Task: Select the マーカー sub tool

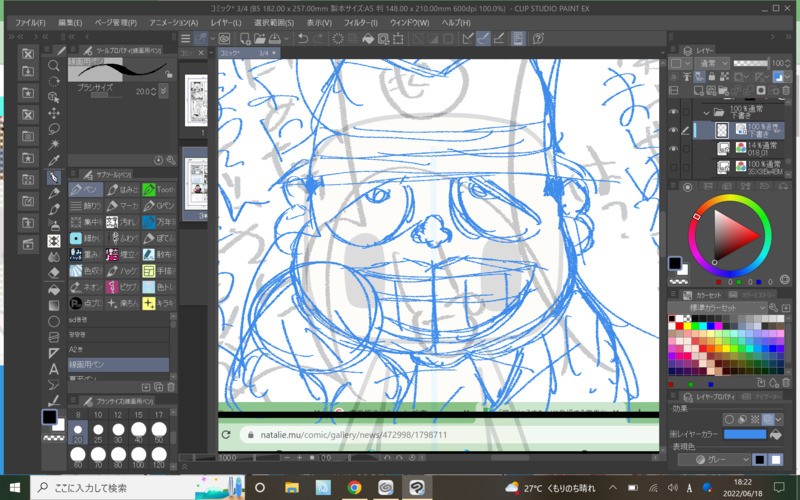Action: [122, 206]
